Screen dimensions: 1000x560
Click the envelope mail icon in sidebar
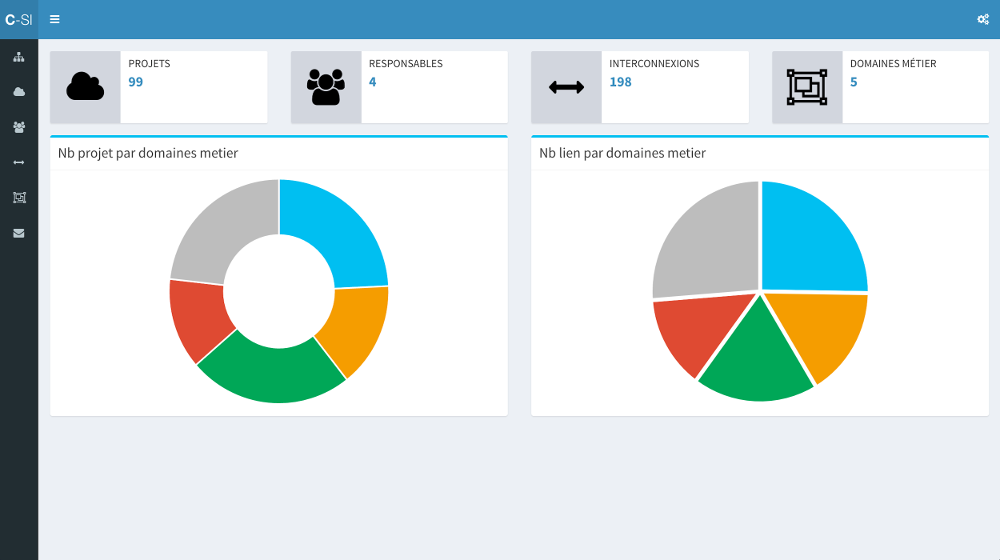[x=19, y=233]
